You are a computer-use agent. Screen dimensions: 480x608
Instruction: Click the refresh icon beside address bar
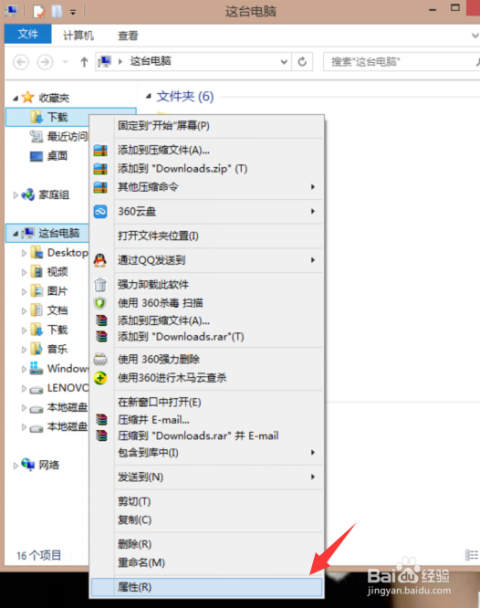(x=302, y=62)
